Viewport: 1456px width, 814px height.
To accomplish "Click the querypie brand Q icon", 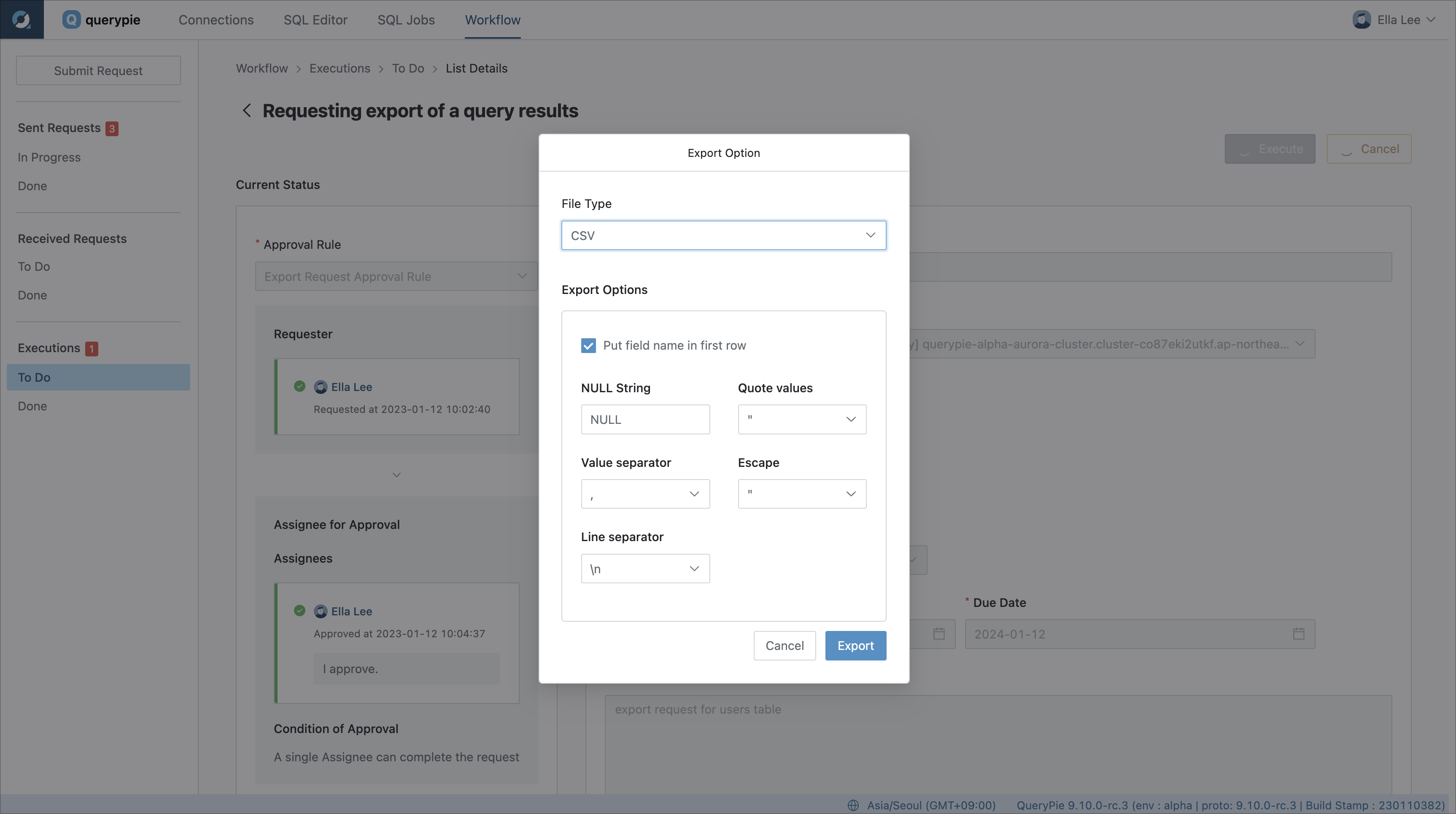I will click(71, 20).
